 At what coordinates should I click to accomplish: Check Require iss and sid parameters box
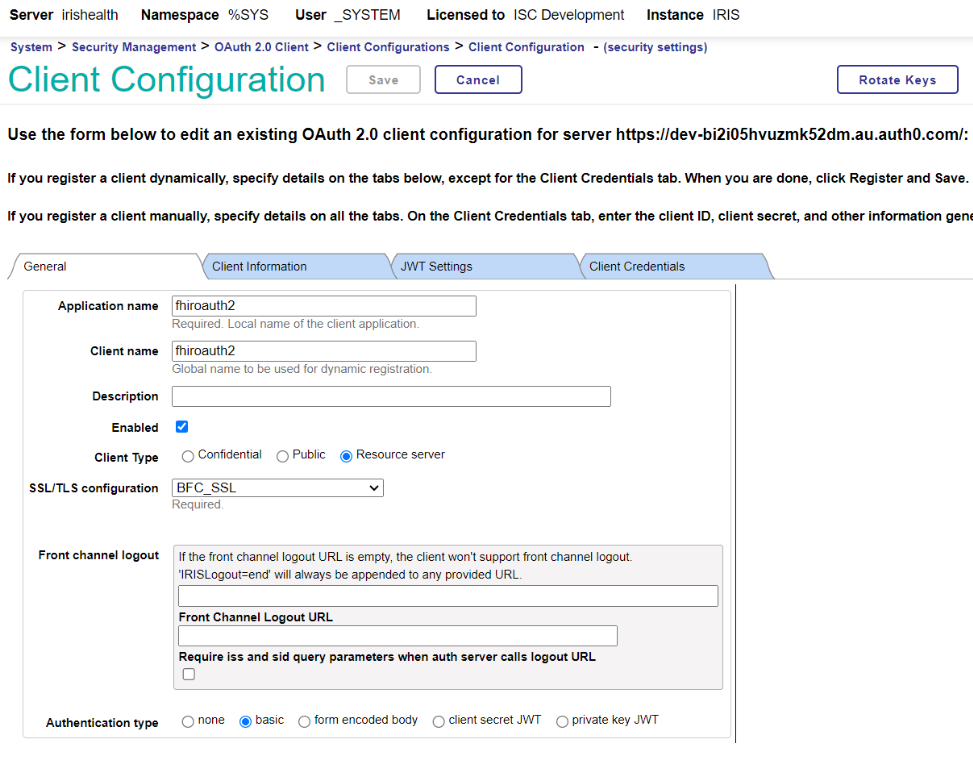point(188,674)
